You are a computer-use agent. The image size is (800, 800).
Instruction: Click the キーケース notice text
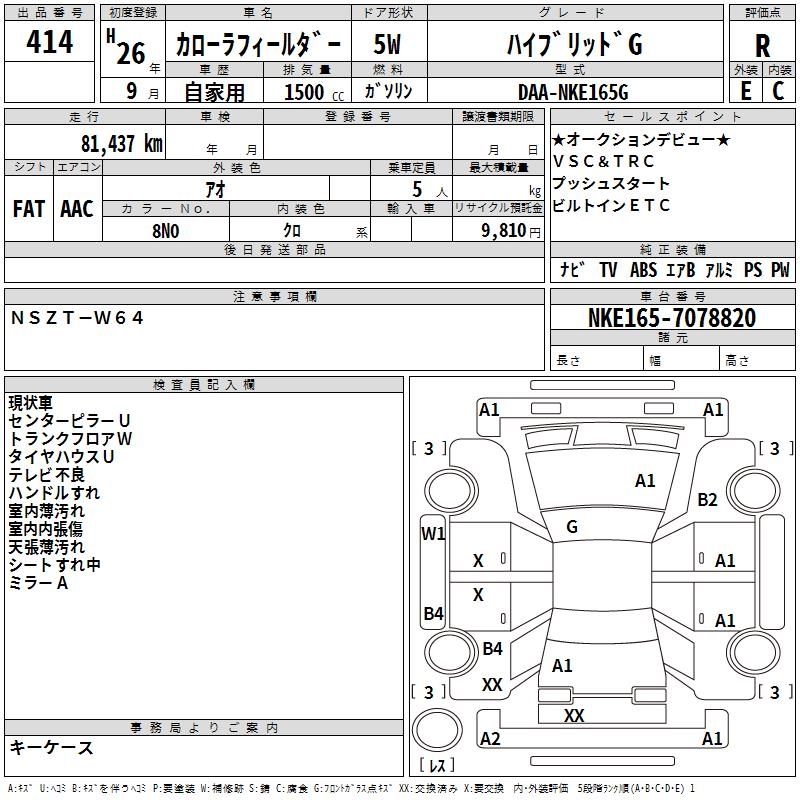[52, 747]
